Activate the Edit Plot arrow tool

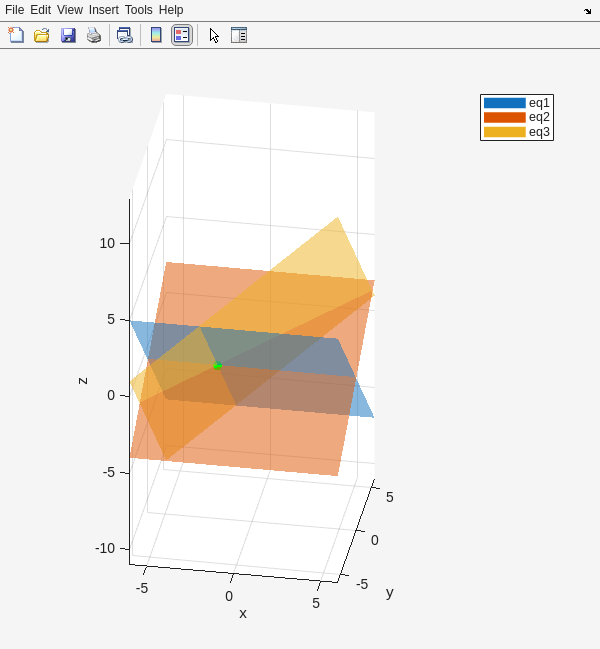pyautogui.click(x=214, y=35)
